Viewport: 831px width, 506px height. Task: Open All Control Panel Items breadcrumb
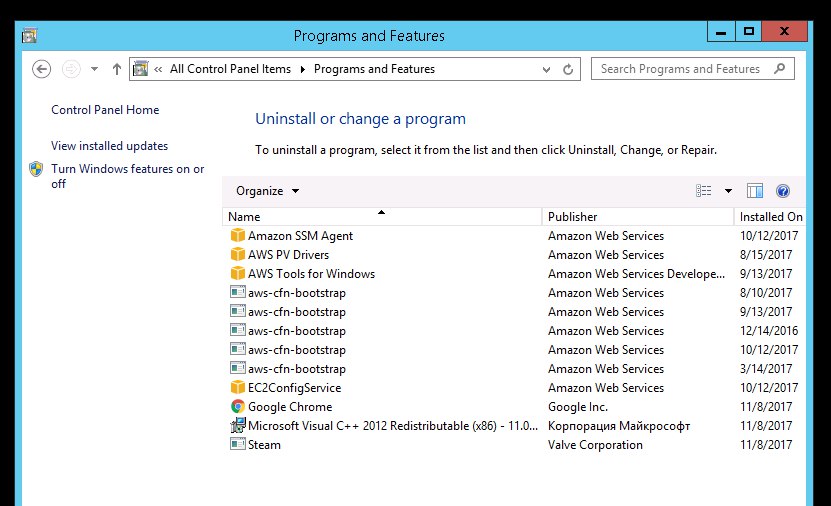click(230, 69)
